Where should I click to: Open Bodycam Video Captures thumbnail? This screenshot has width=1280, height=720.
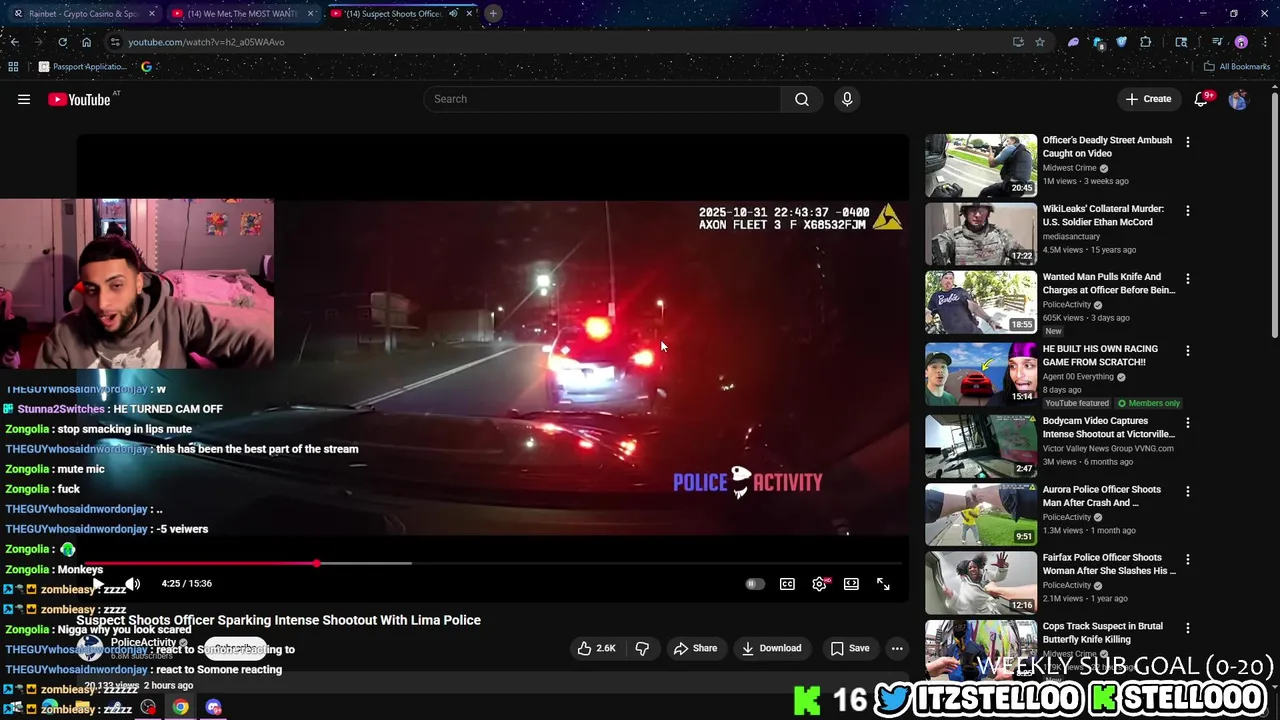(x=981, y=446)
